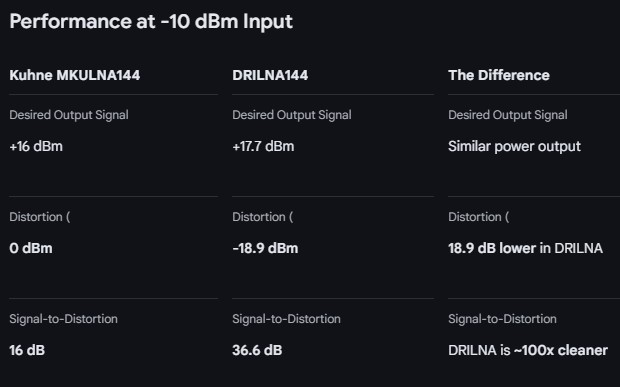620x387 pixels.
Task: Click the 36.6 dB signal-to-distortion value
Action: tap(257, 350)
